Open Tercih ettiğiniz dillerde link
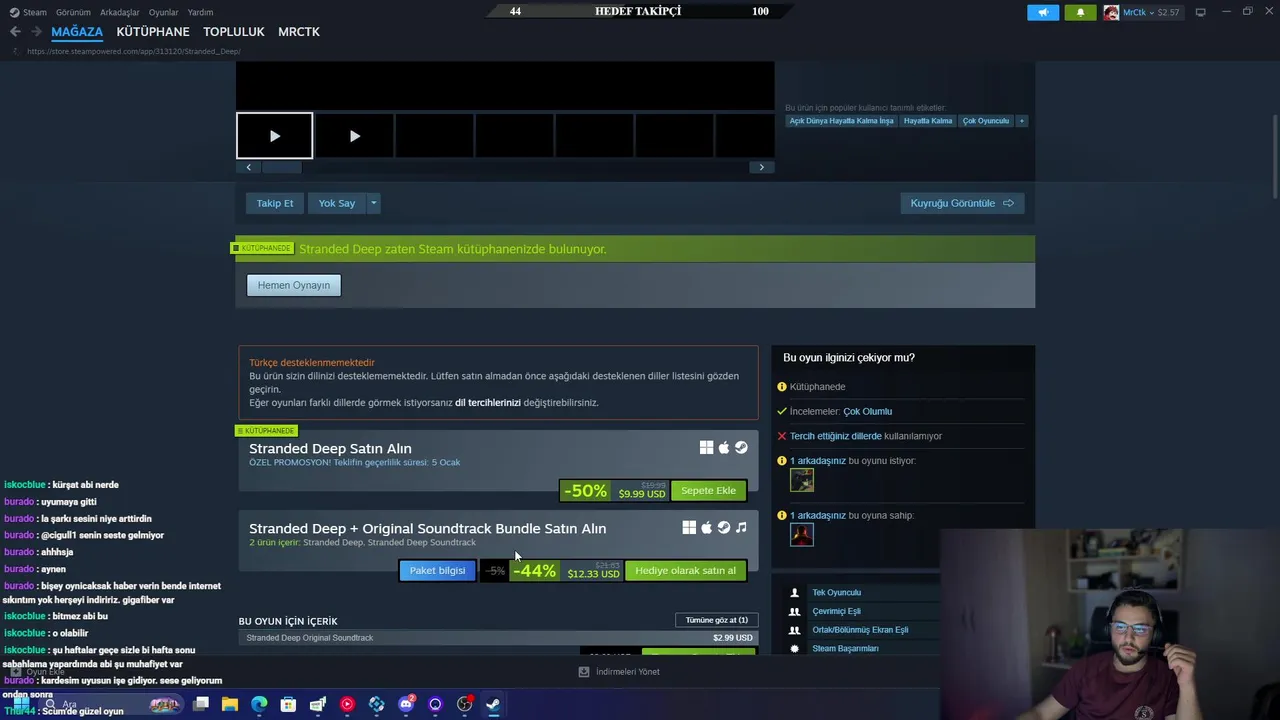Image resolution: width=1280 pixels, height=720 pixels. (x=836, y=436)
